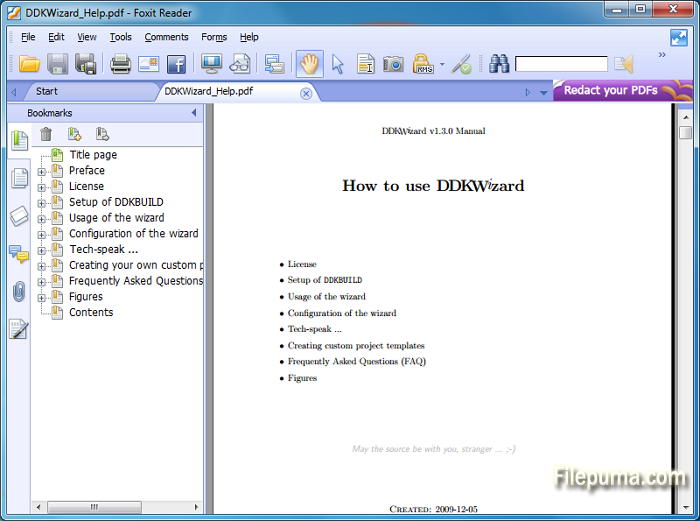Select the Hand tool
The width and height of the screenshot is (700, 521).
click(309, 64)
